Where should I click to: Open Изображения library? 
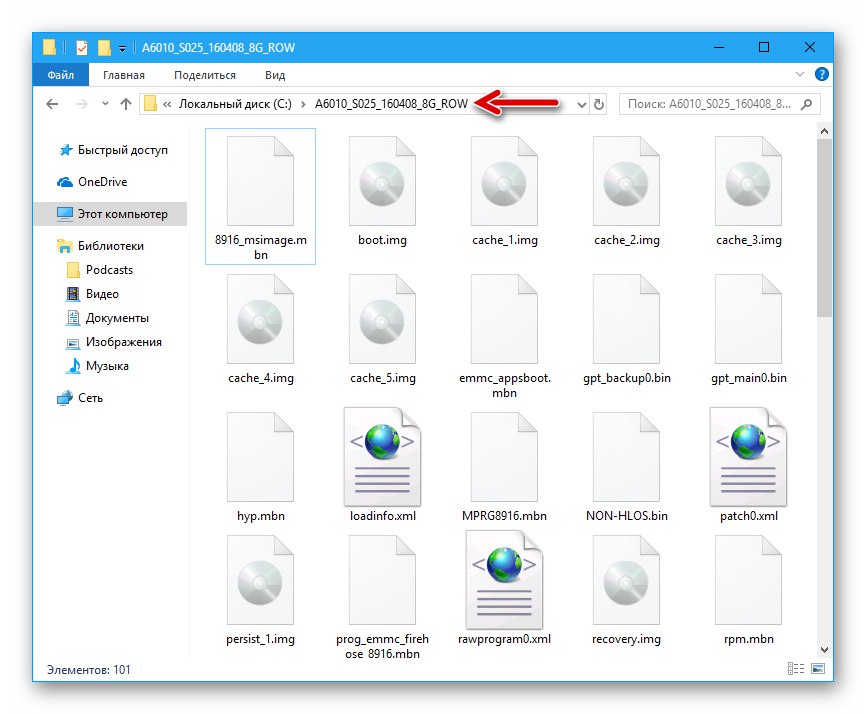114,342
